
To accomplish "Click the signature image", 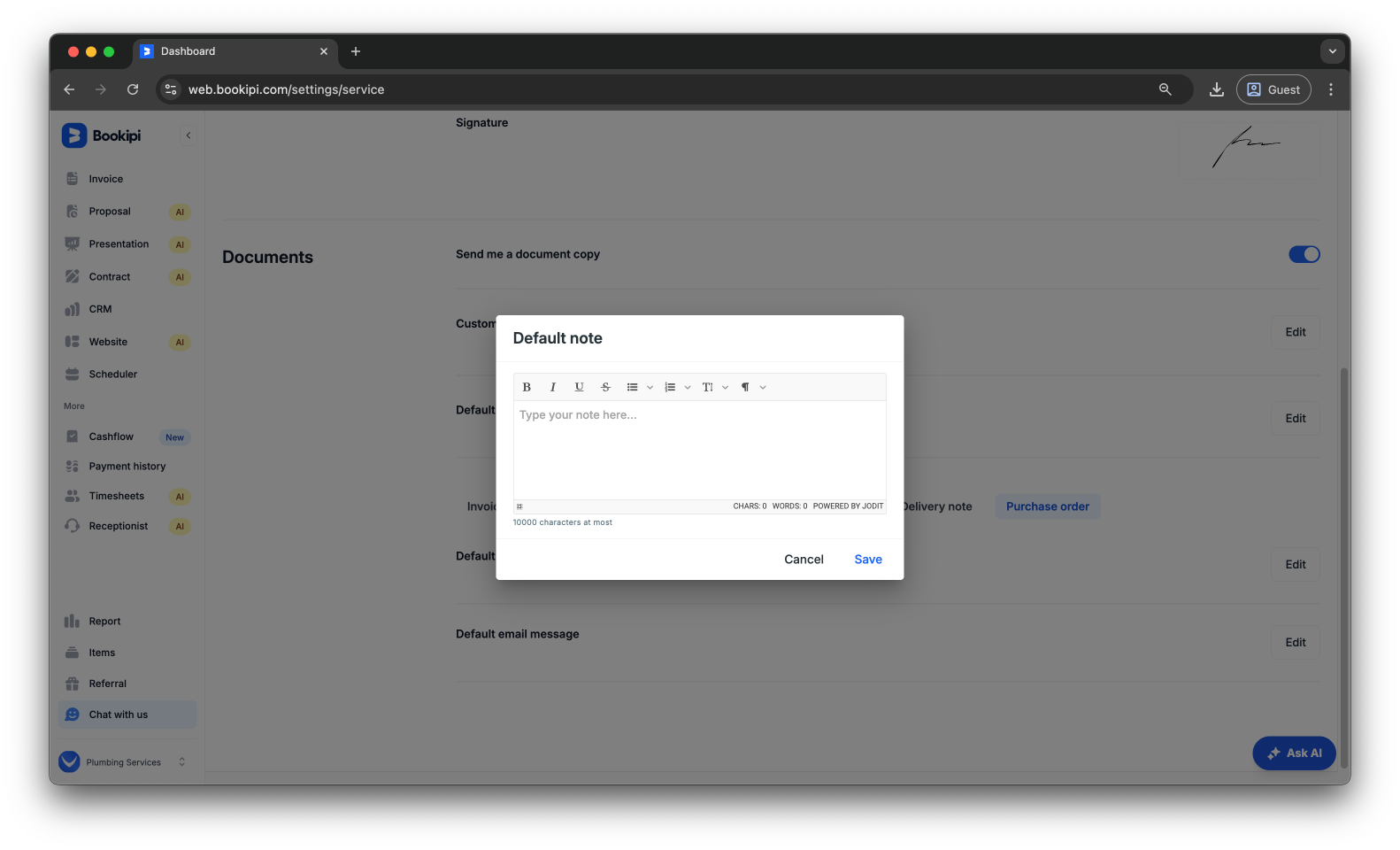I will tap(1246, 147).
